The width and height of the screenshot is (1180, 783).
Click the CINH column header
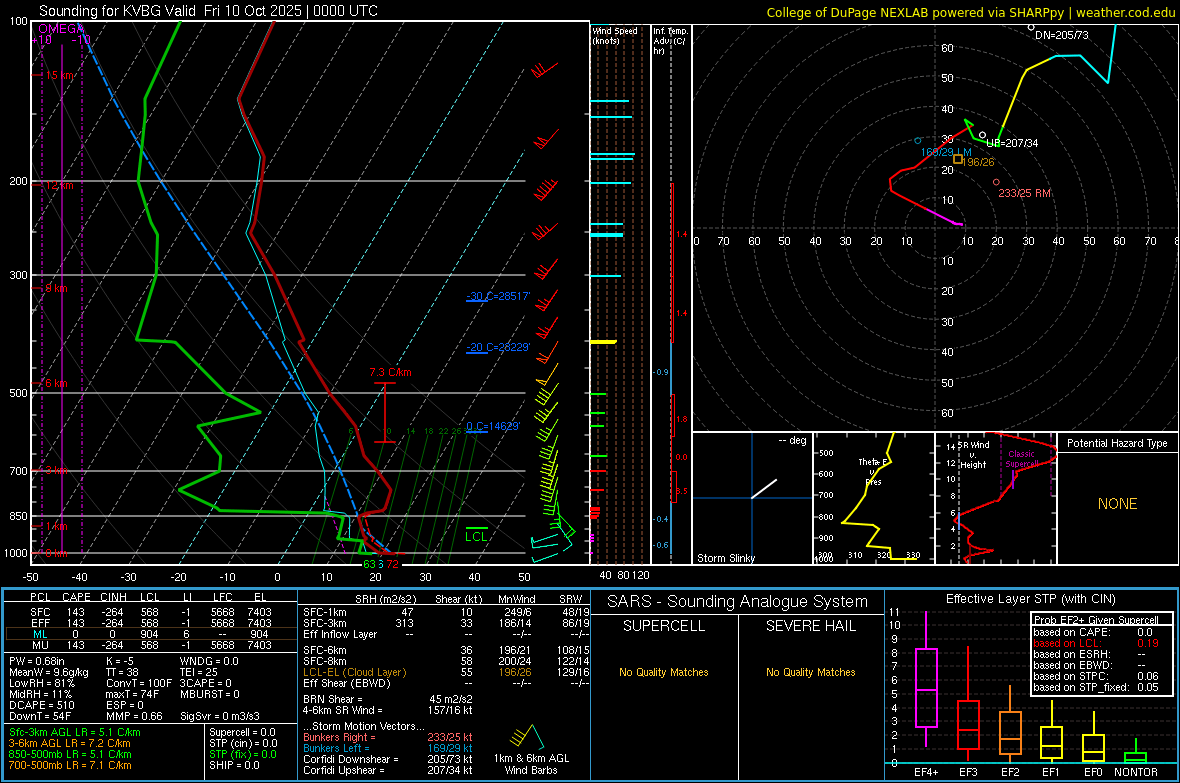[x=113, y=597]
